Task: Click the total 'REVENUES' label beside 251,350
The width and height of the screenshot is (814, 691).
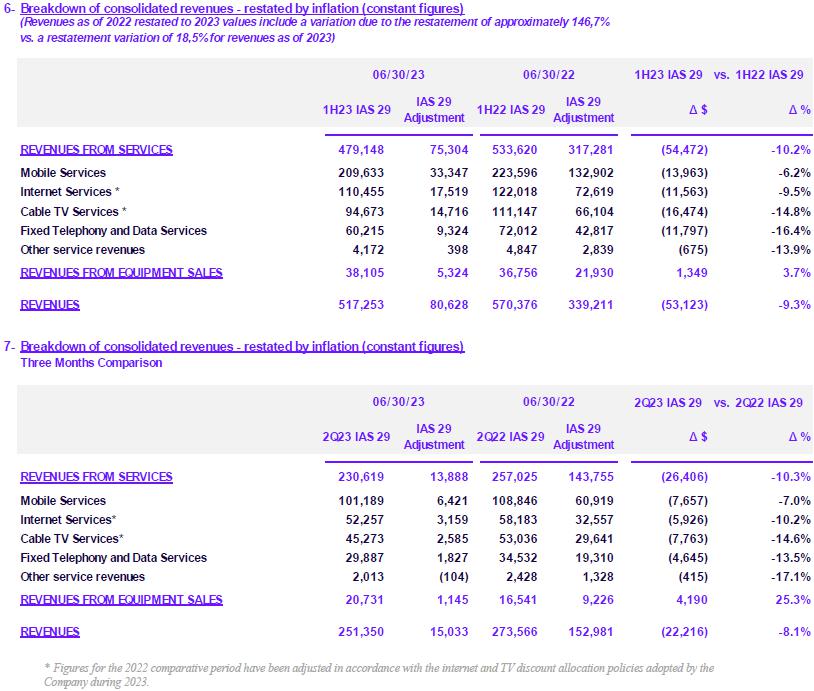Action: click(50, 632)
